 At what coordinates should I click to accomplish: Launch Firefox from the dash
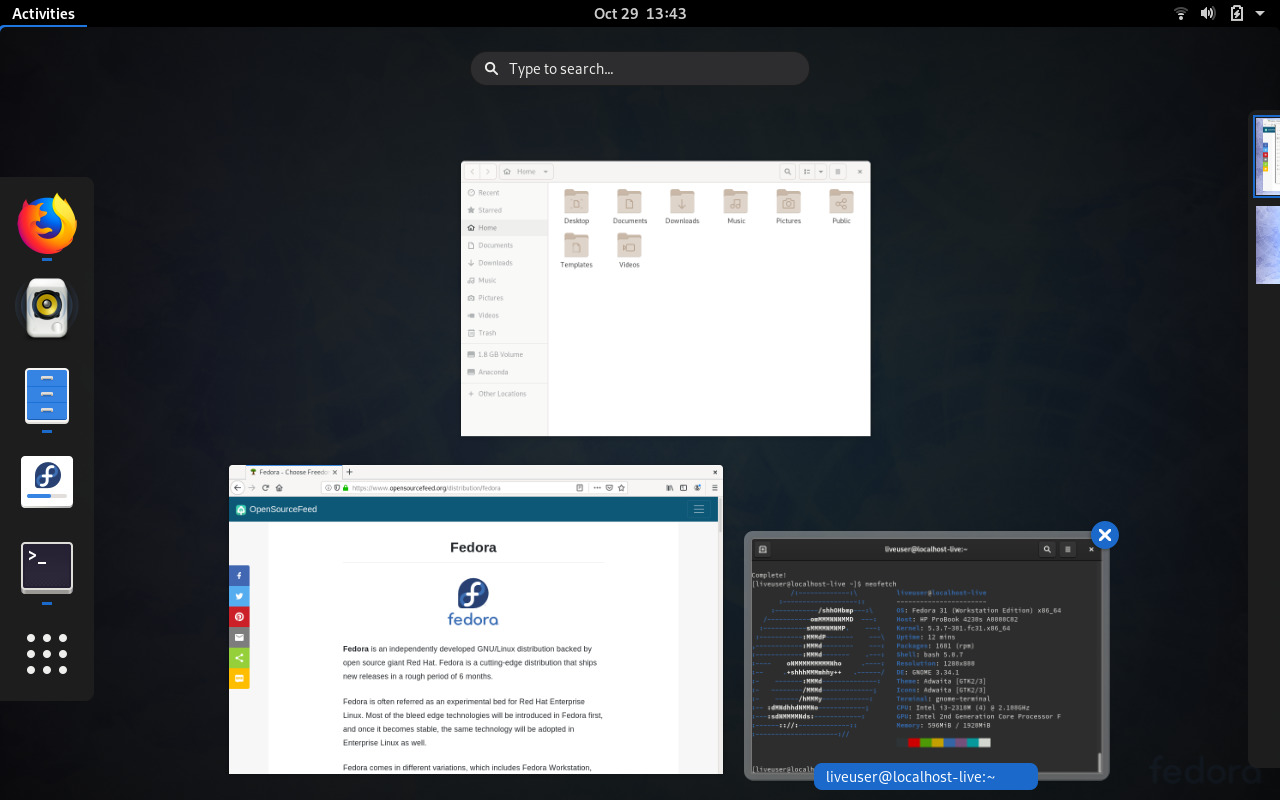[47, 224]
